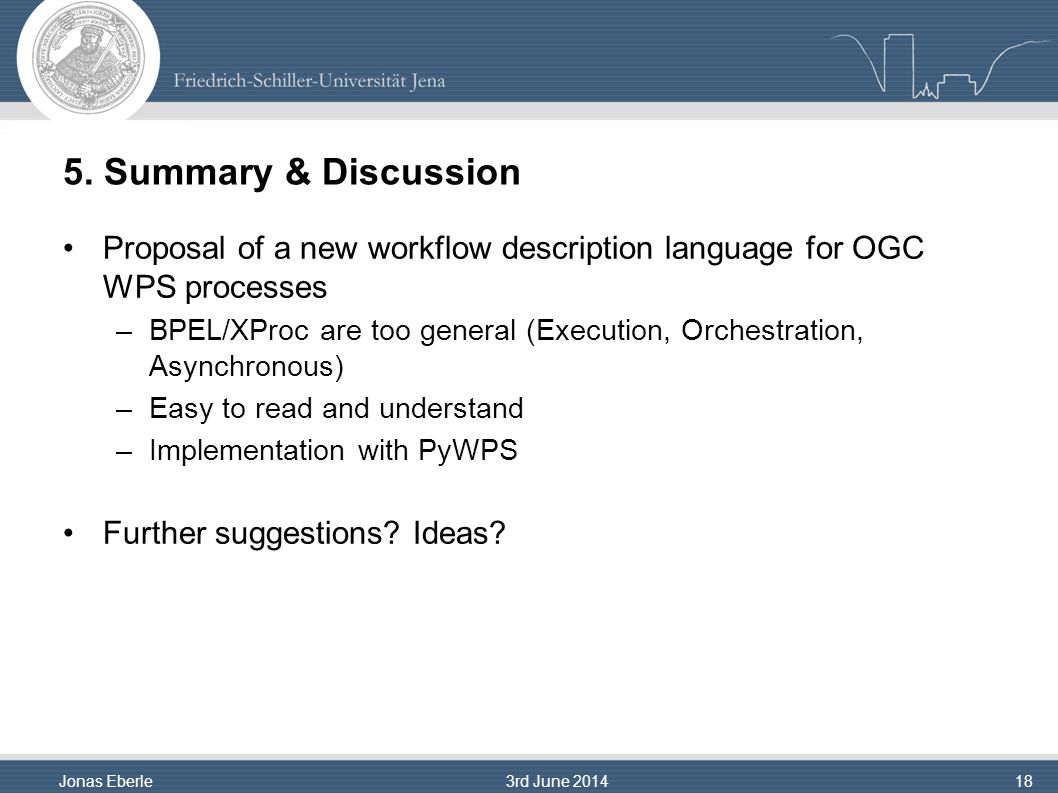
Task: Click 'Friedrich-Schiller-Universität Jena' header text
Action: [x=309, y=81]
